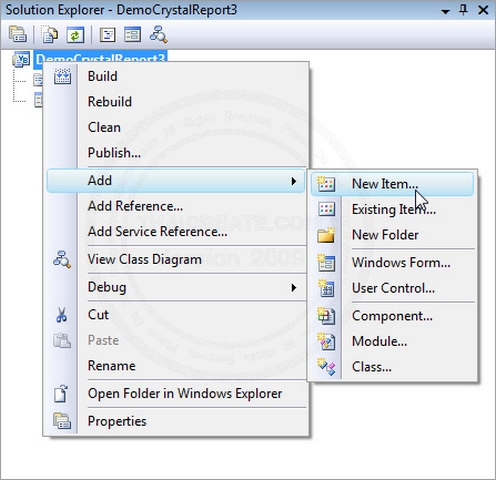Screen dimensions: 496x480
Task: Open the Add submenu entry
Action: 176,181
